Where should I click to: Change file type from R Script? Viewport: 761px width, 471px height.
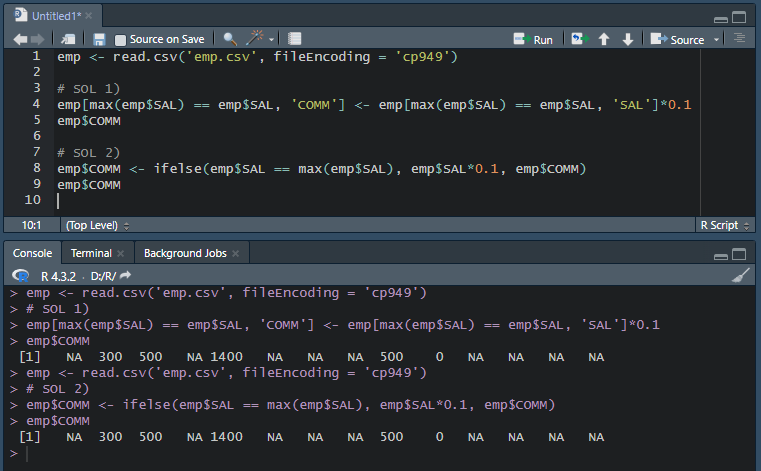click(x=725, y=225)
